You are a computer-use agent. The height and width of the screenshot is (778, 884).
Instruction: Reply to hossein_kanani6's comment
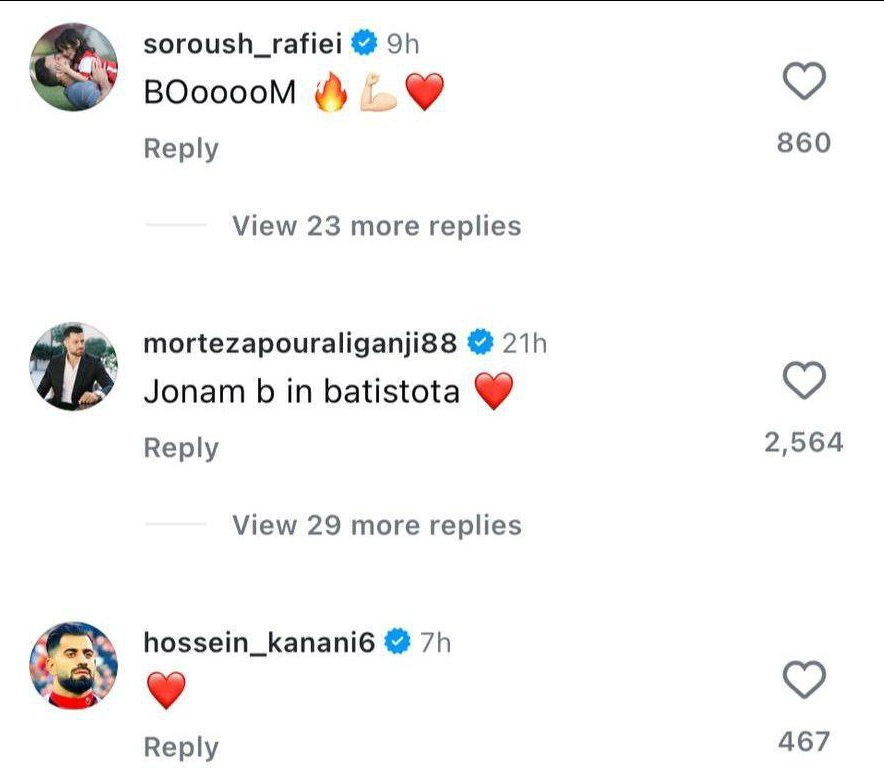tap(181, 747)
